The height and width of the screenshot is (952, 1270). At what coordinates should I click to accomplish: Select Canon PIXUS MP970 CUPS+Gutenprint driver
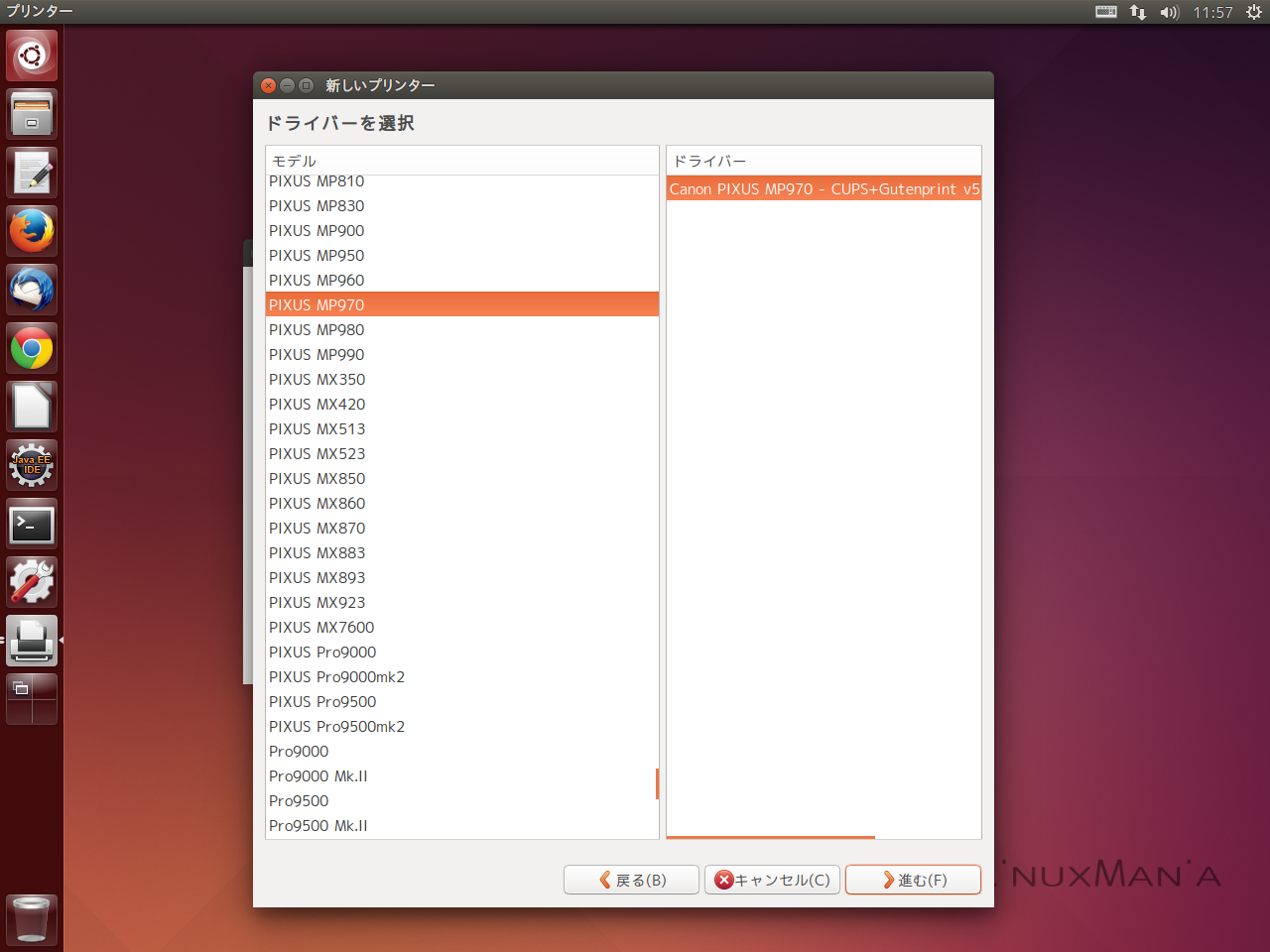pyautogui.click(x=824, y=188)
